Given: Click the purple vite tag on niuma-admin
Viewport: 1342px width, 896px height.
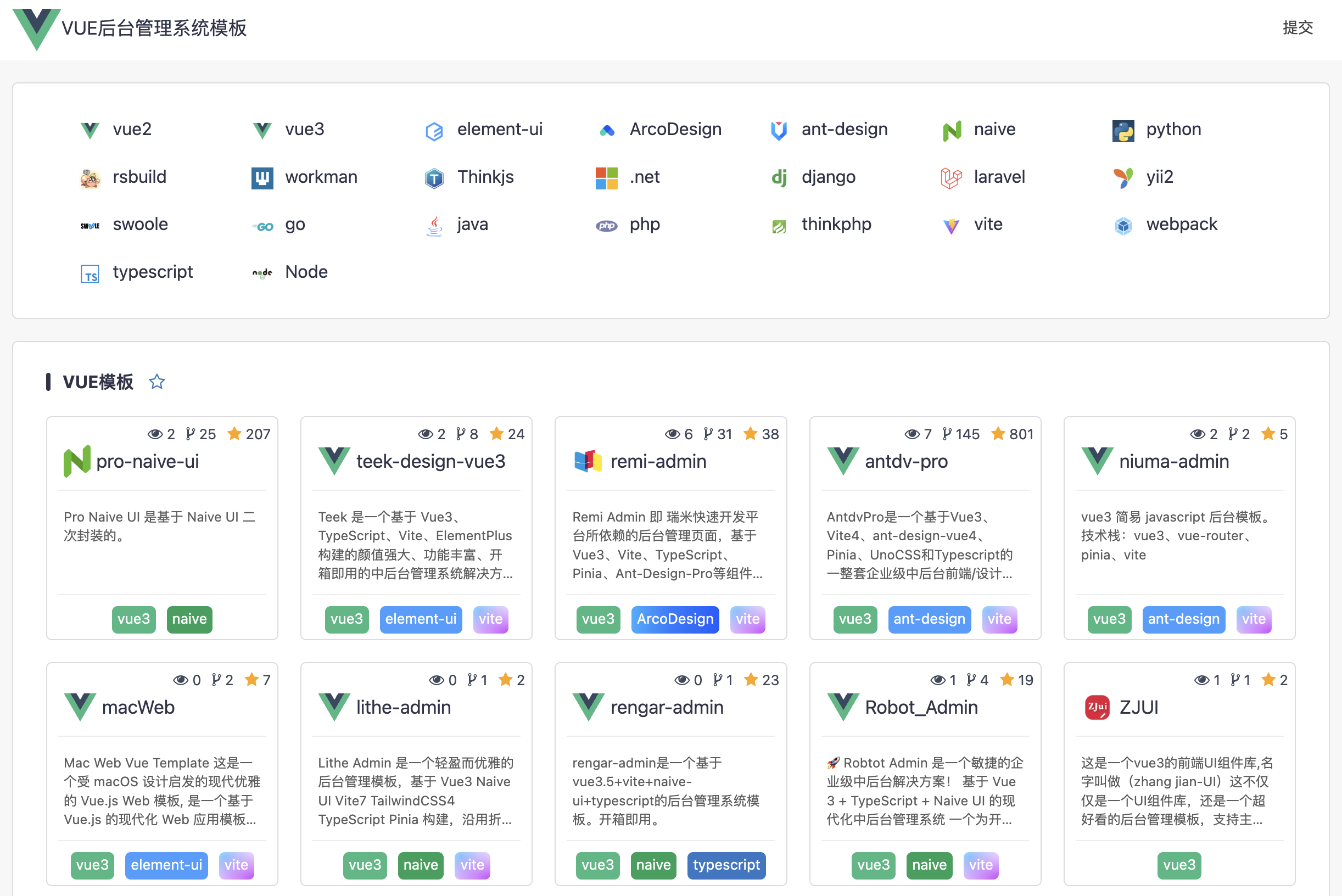Looking at the screenshot, I should [1253, 619].
